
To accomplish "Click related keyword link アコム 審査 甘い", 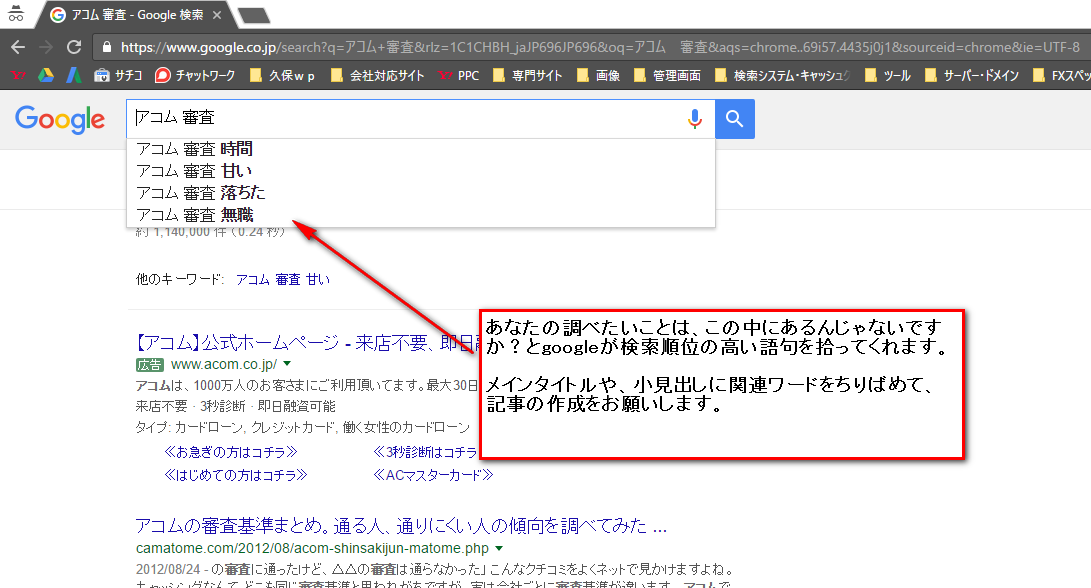I will pyautogui.click(x=282, y=280).
